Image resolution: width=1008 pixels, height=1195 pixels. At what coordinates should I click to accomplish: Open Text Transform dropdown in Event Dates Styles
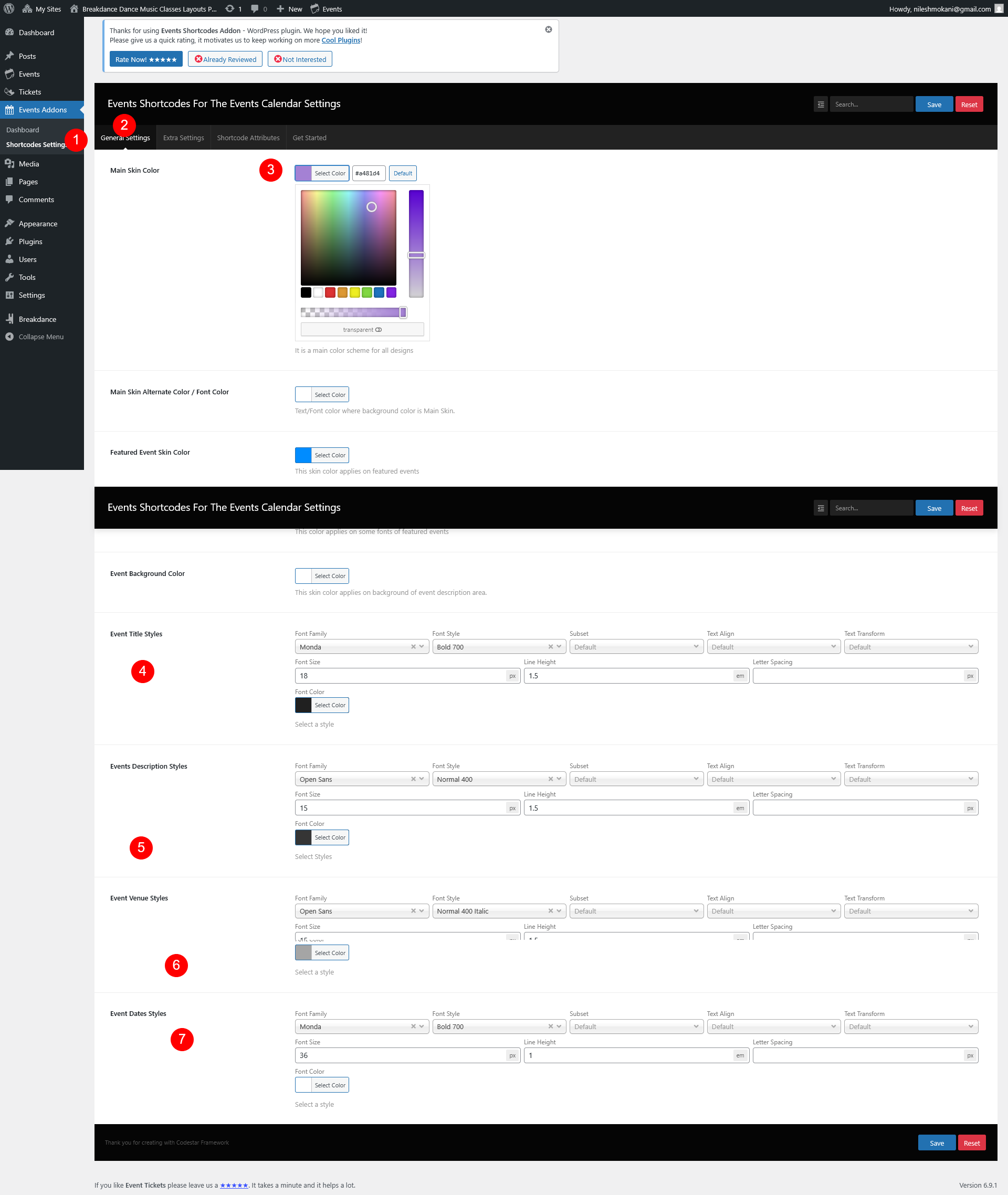click(910, 1026)
